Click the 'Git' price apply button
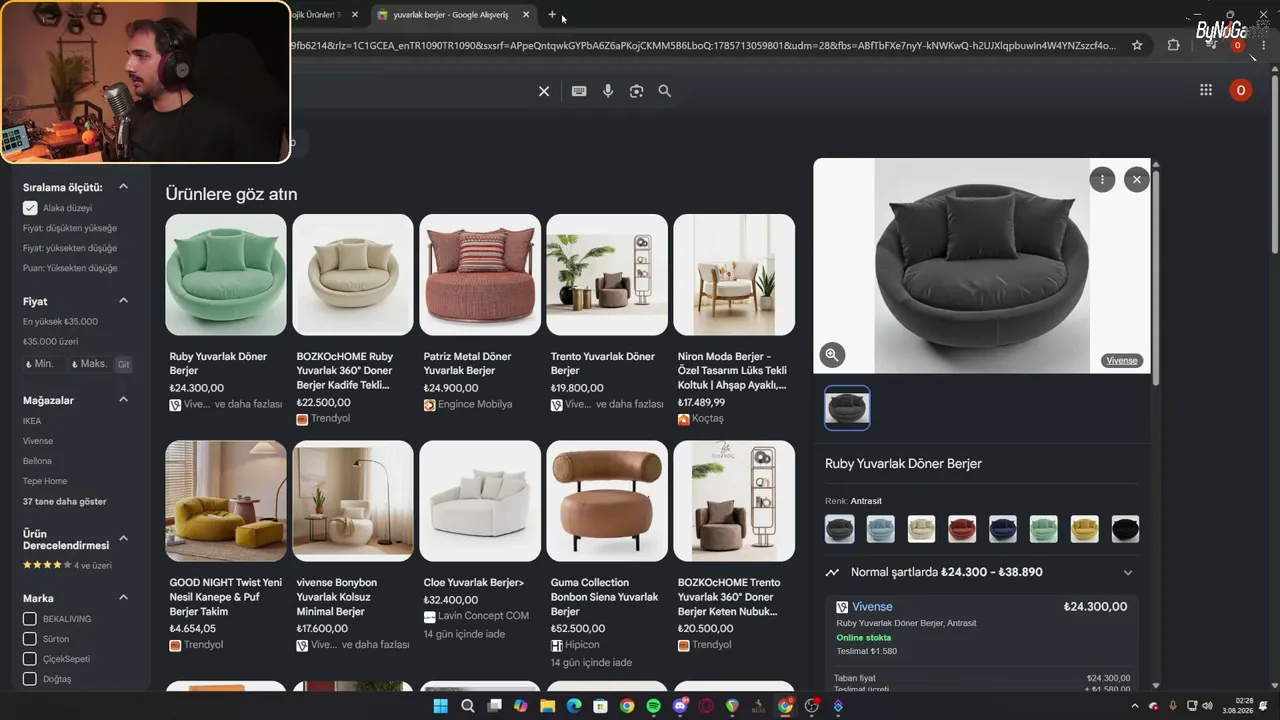 pos(124,365)
